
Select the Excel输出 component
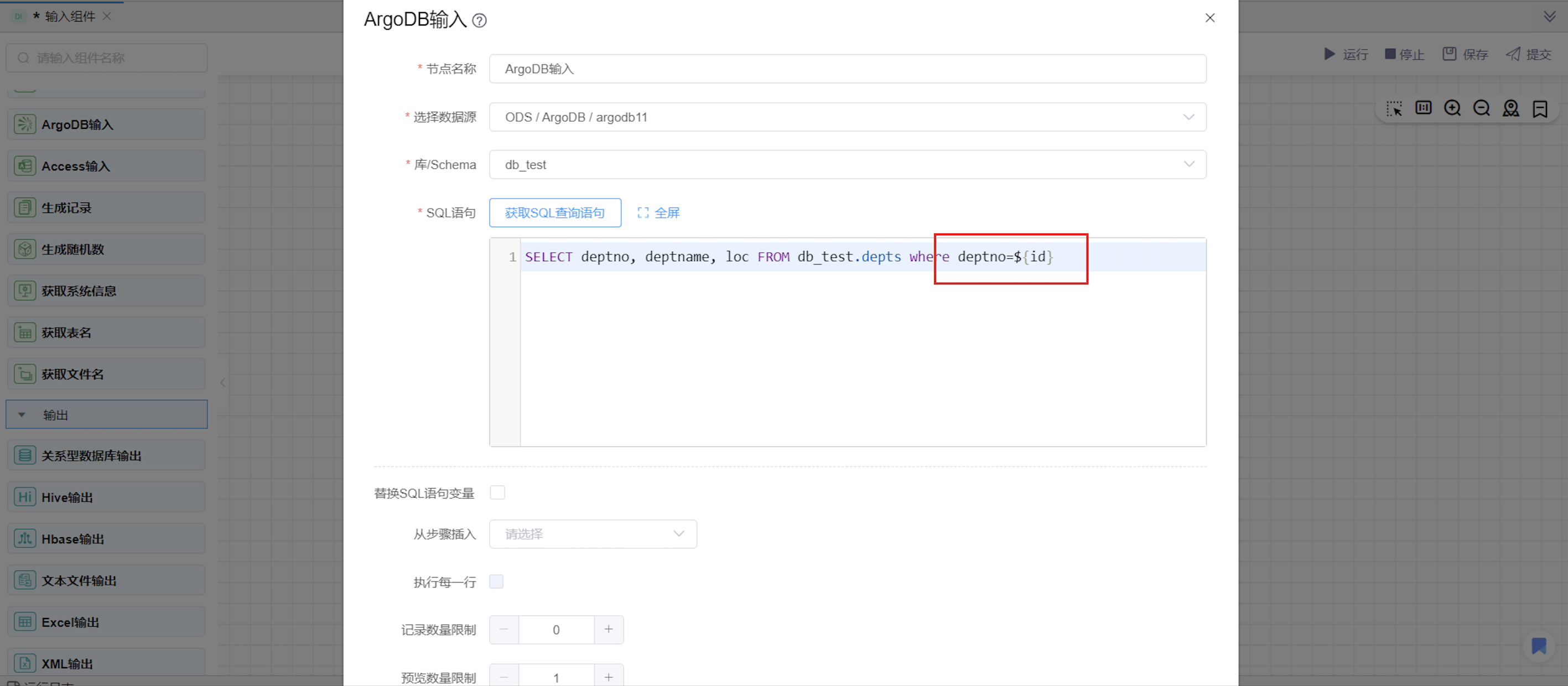pos(107,622)
